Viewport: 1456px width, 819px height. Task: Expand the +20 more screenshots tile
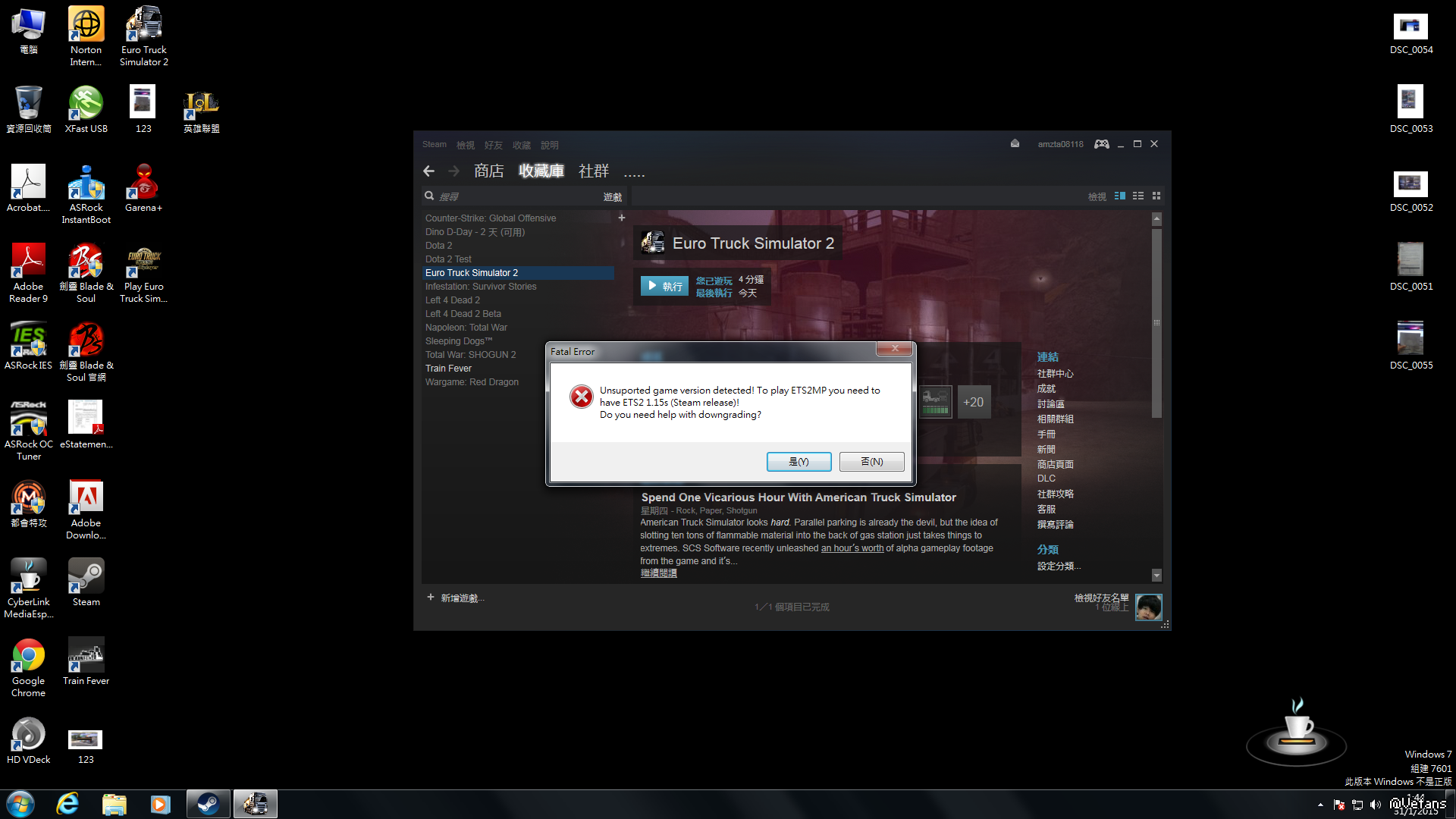[x=973, y=403]
